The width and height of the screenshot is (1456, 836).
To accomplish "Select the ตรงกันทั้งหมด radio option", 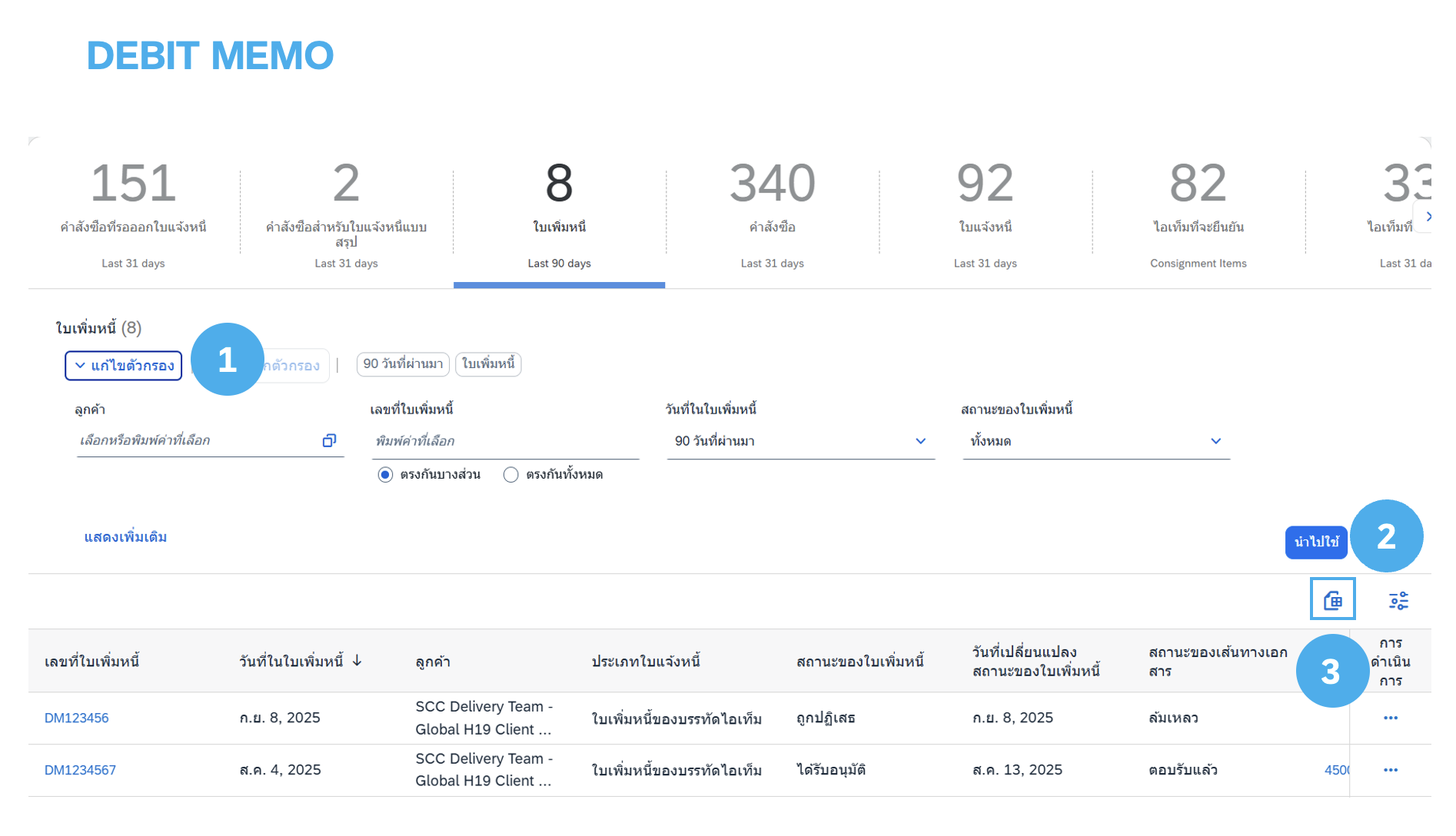I will [511, 475].
